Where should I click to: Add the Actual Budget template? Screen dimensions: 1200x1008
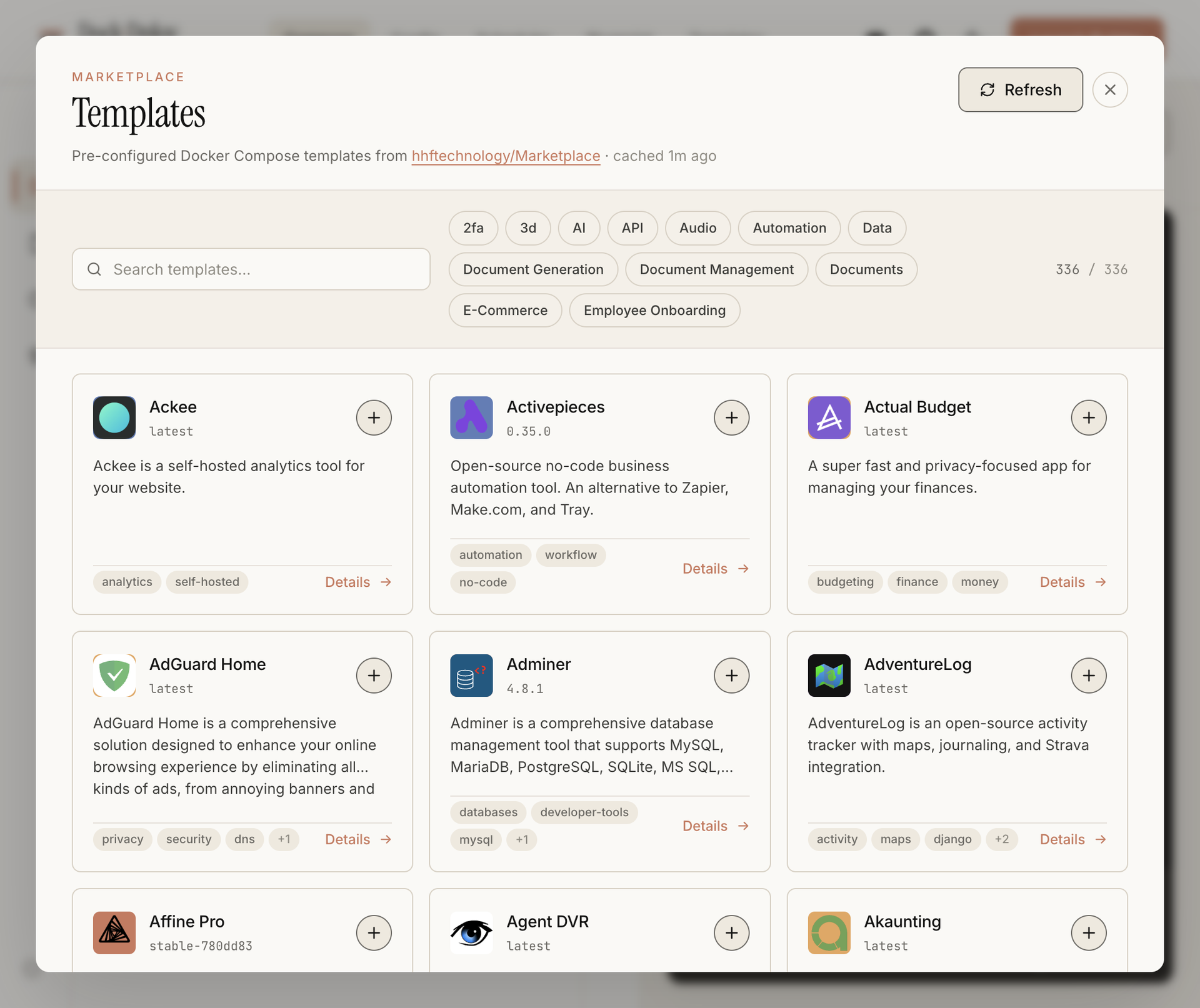1089,417
